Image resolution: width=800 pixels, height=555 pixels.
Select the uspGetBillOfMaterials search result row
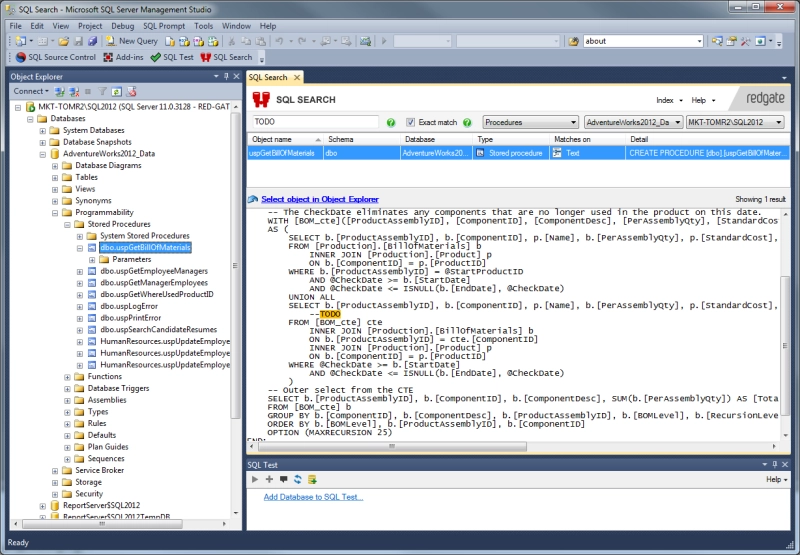click(518, 153)
